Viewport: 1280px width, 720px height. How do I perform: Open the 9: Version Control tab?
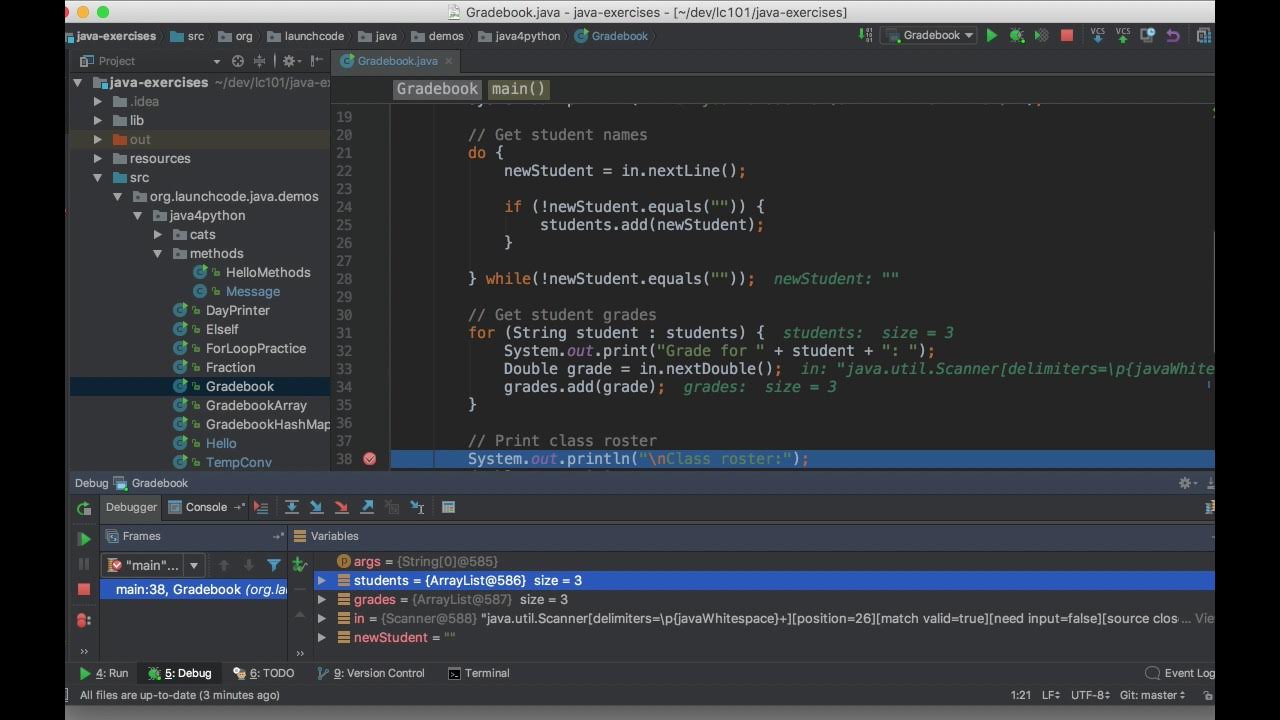(371, 673)
